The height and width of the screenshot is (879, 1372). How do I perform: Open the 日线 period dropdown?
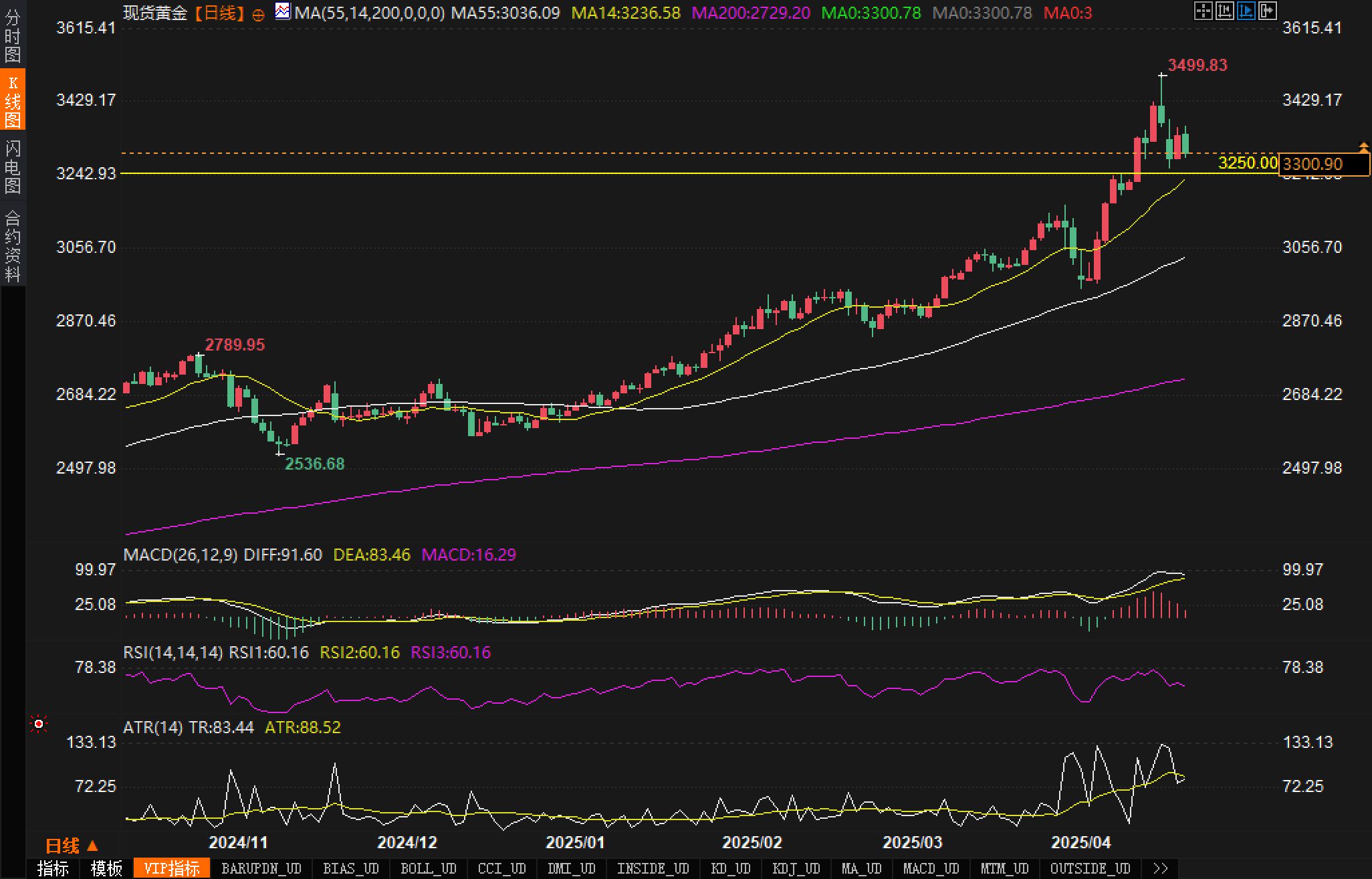pos(71,846)
